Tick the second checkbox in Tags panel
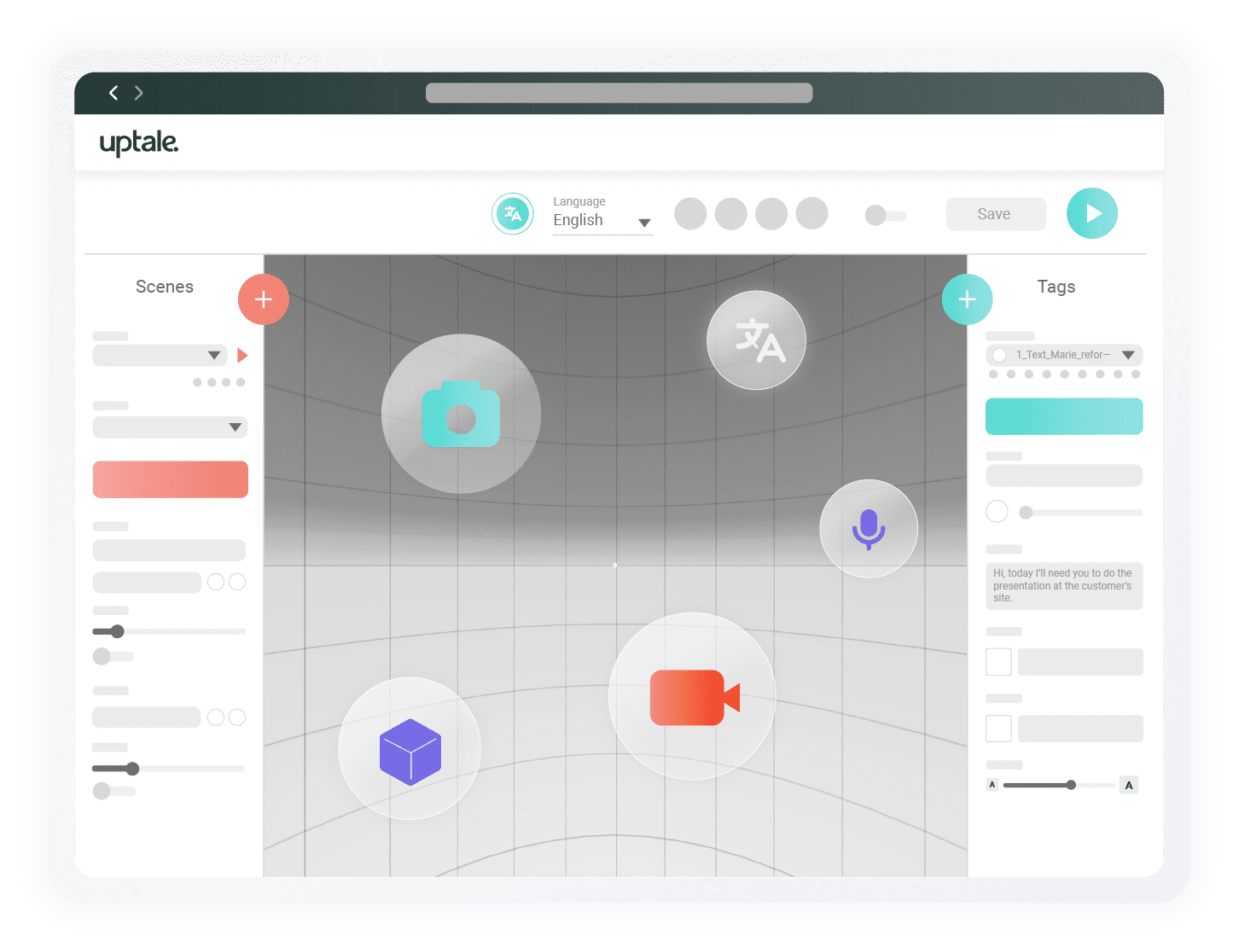Screen dimensions: 1239x952 click(x=998, y=729)
